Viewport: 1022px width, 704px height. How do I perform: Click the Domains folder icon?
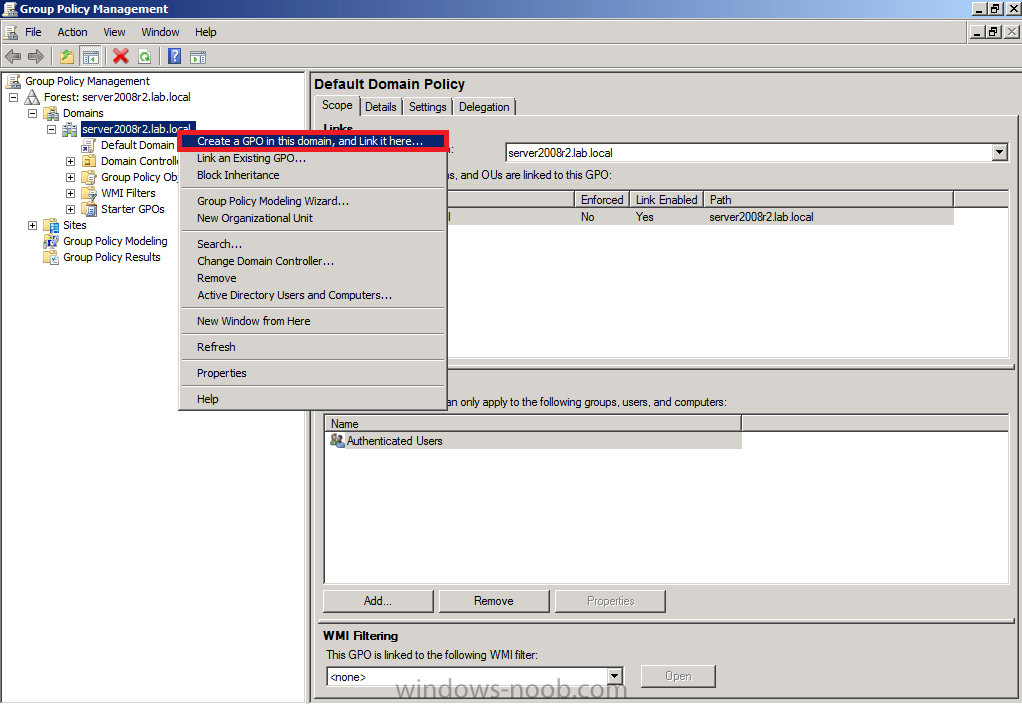(51, 113)
